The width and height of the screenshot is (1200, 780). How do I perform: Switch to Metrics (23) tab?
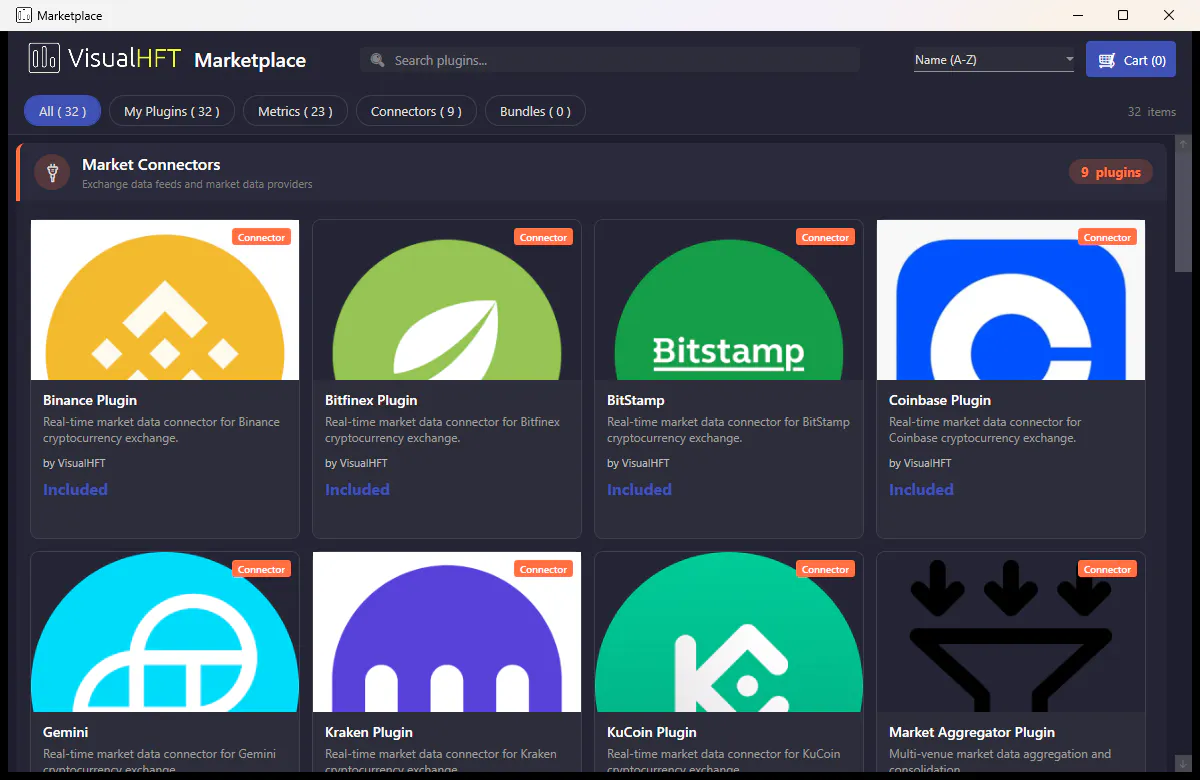(x=295, y=111)
